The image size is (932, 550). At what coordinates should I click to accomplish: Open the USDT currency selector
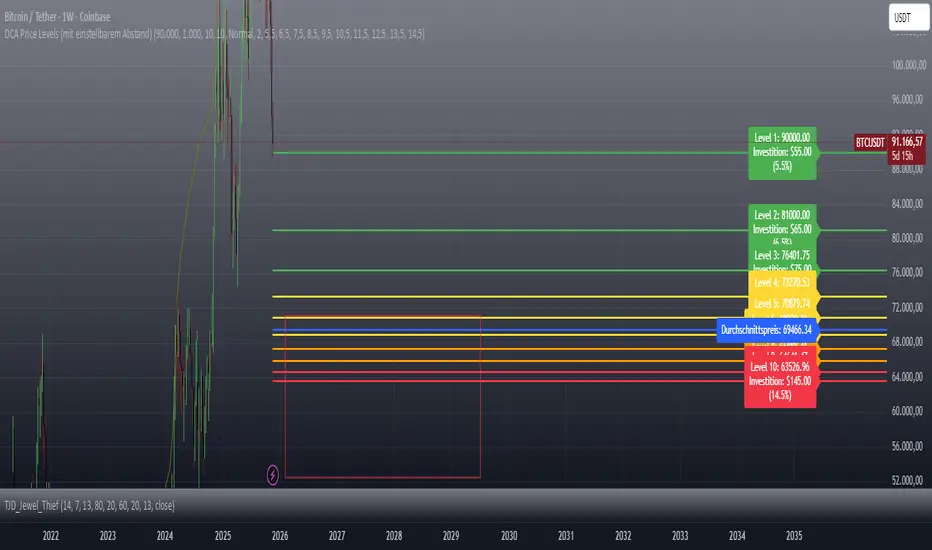(909, 17)
